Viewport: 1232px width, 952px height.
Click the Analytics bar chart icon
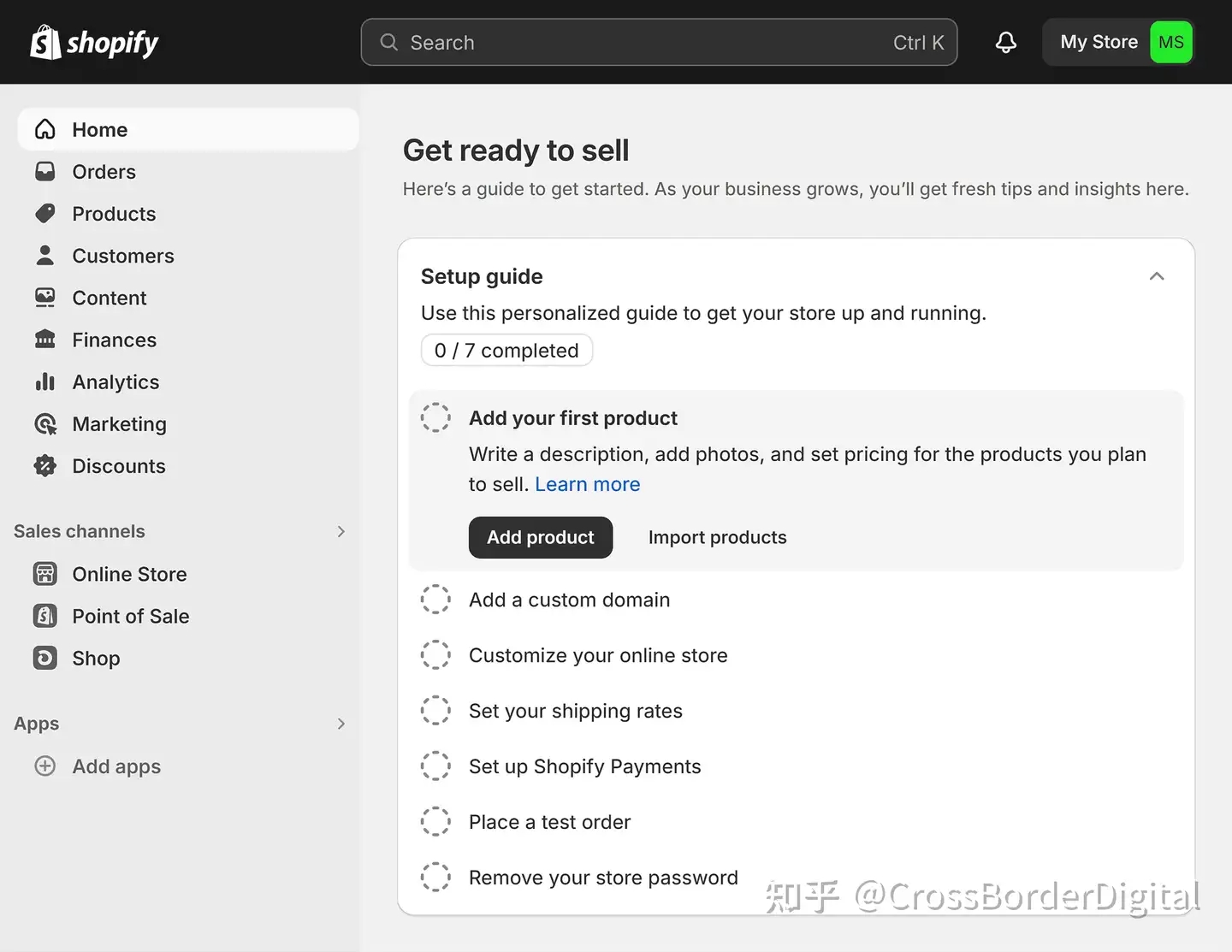tap(45, 381)
